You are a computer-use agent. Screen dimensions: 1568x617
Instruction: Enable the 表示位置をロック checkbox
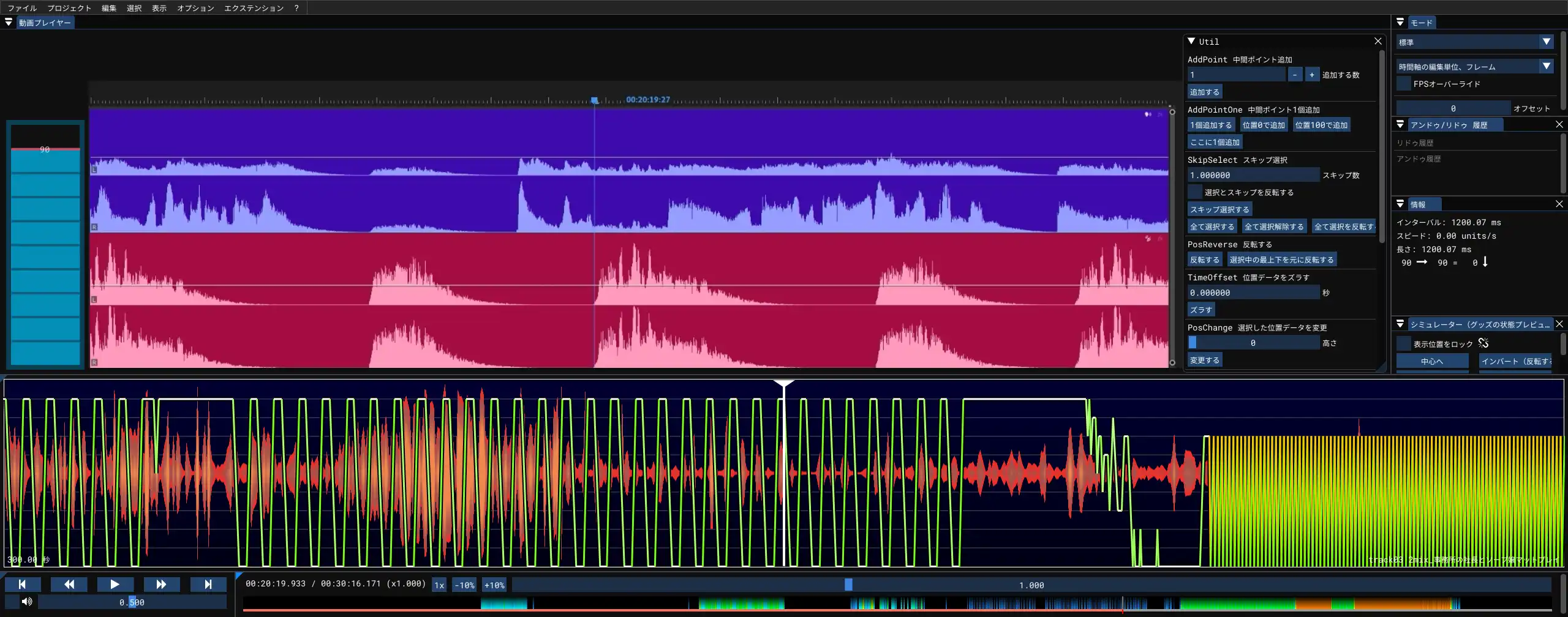1404,344
